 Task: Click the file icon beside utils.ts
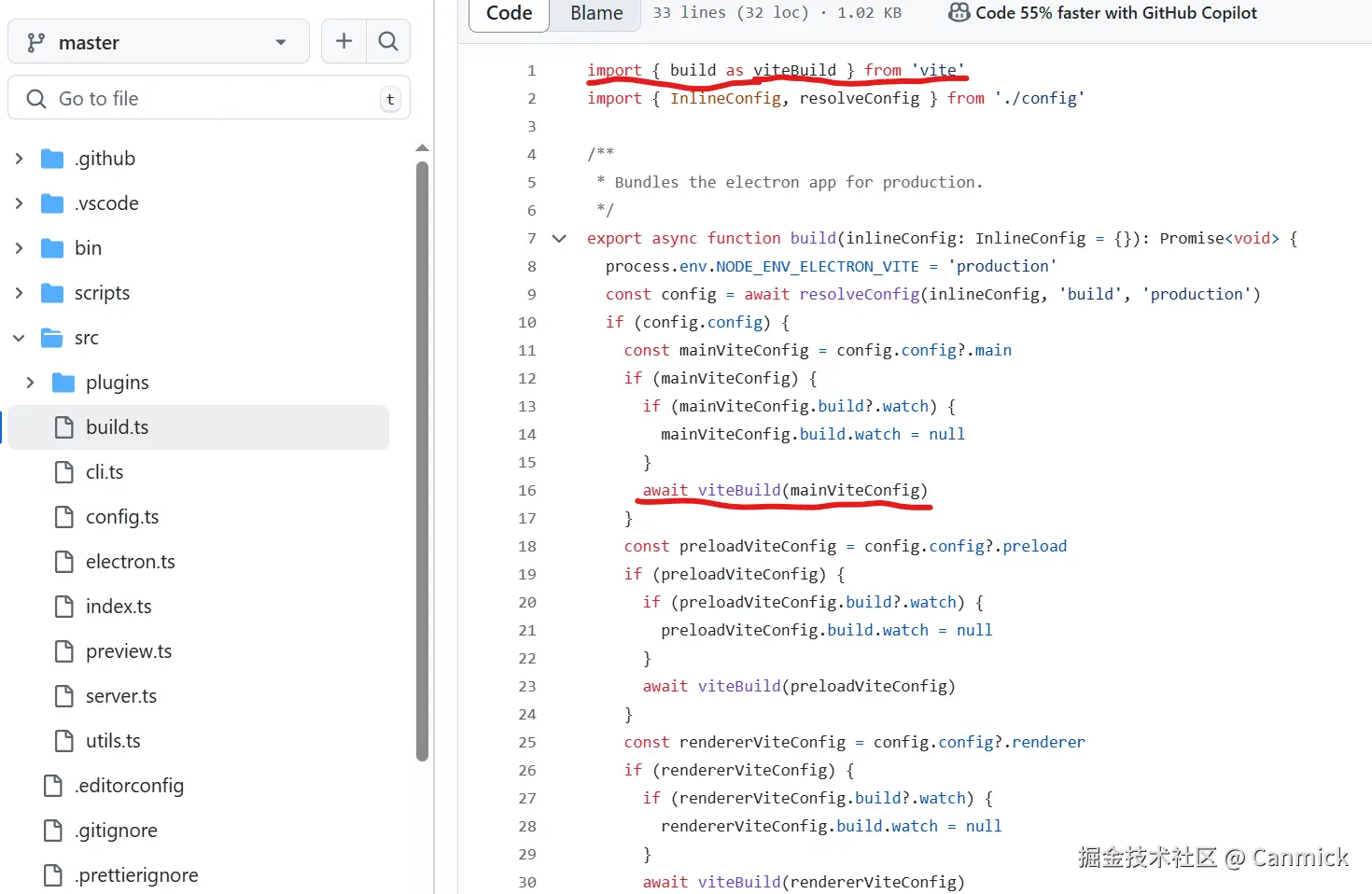pyautogui.click(x=64, y=741)
